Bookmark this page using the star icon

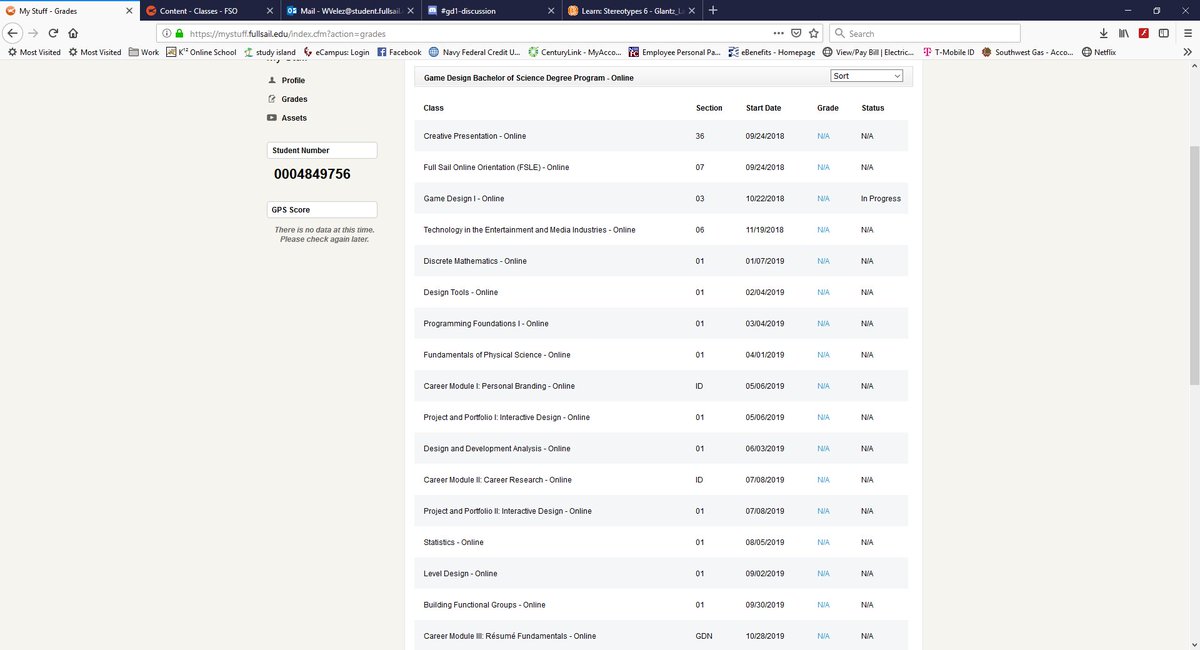813,33
